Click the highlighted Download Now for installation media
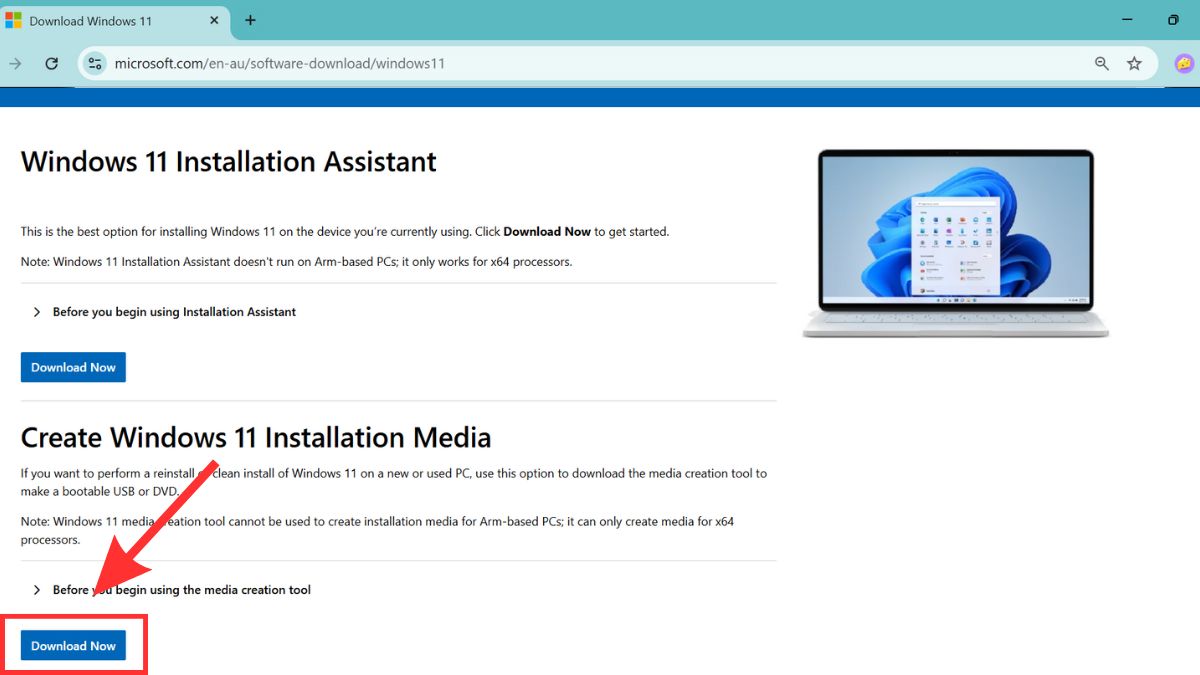This screenshot has width=1200, height=675. [x=72, y=645]
